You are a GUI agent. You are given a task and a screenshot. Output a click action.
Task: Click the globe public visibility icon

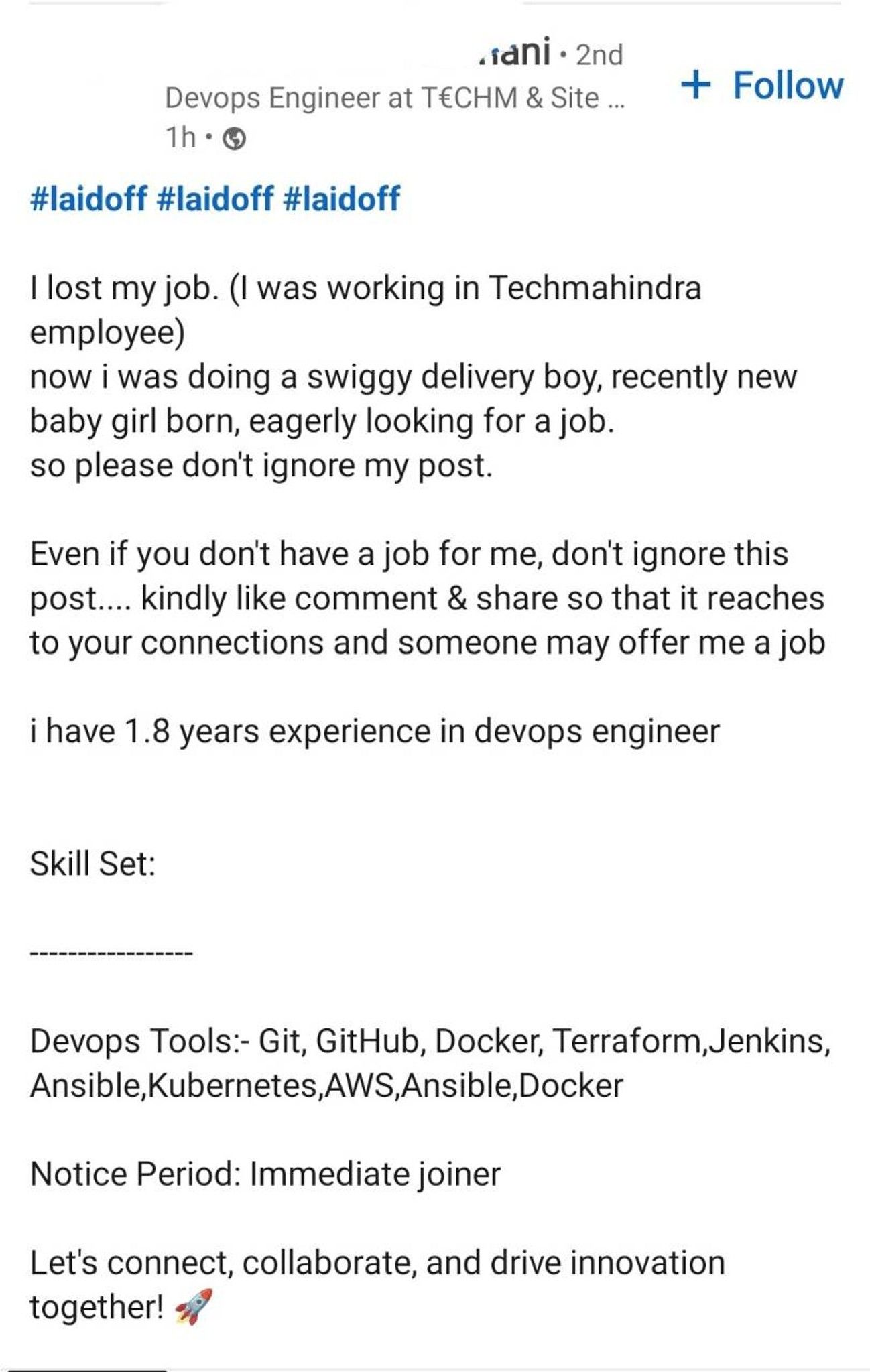[x=234, y=139]
